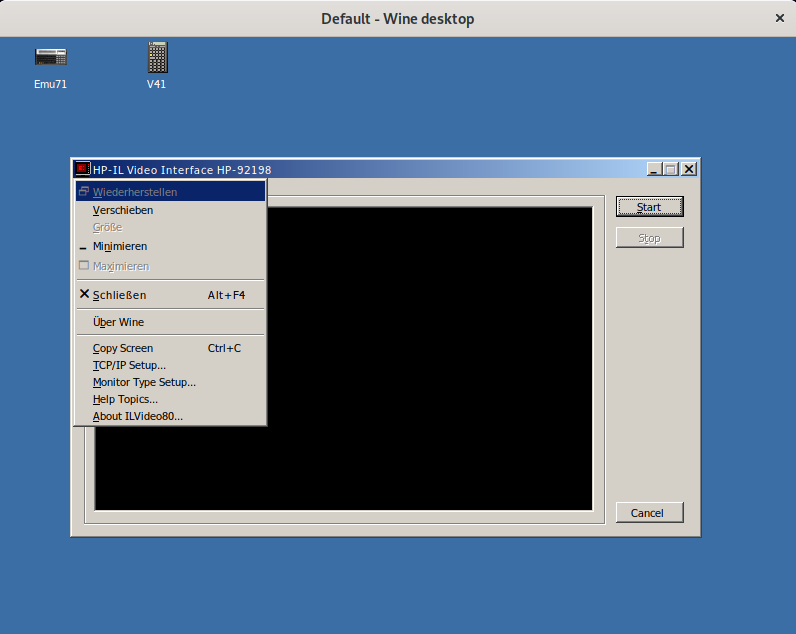The image size is (796, 634).
Task: Open Monitor Type Setup... entry
Action: [x=144, y=383]
